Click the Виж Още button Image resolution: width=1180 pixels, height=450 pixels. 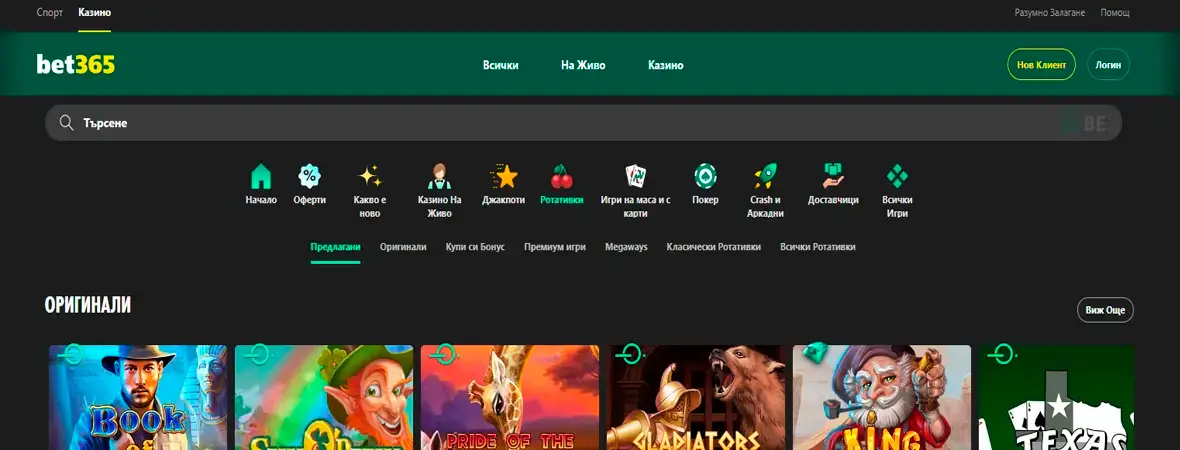[x=1105, y=310]
